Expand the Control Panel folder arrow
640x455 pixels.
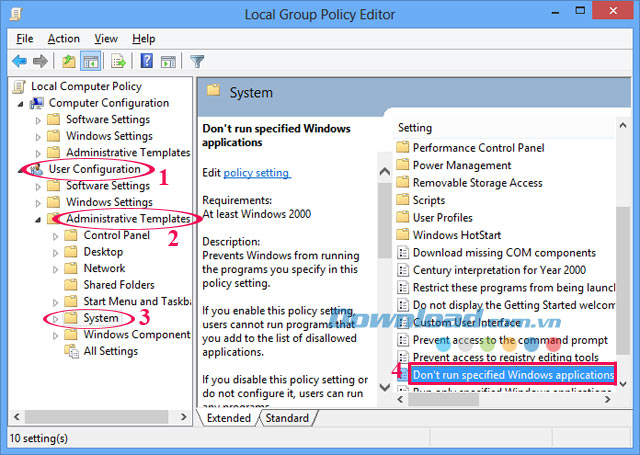coord(56,236)
